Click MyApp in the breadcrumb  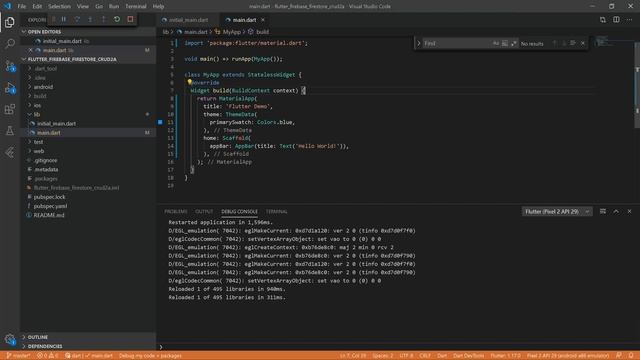(x=231, y=31)
